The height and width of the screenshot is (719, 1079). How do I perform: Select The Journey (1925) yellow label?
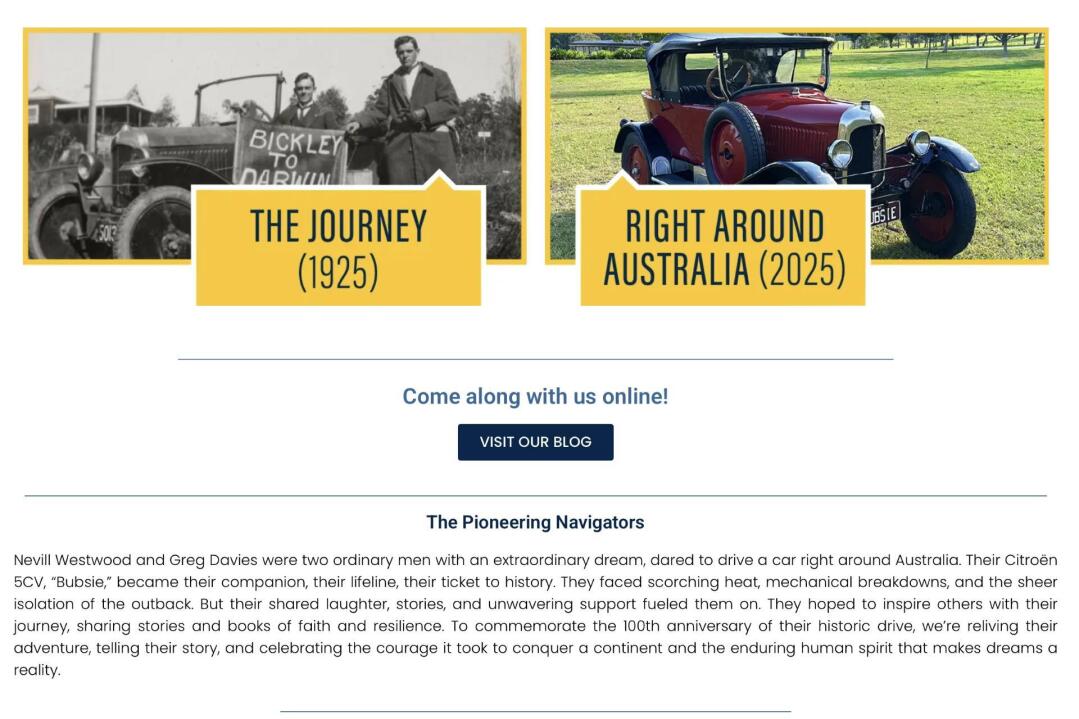coord(338,246)
